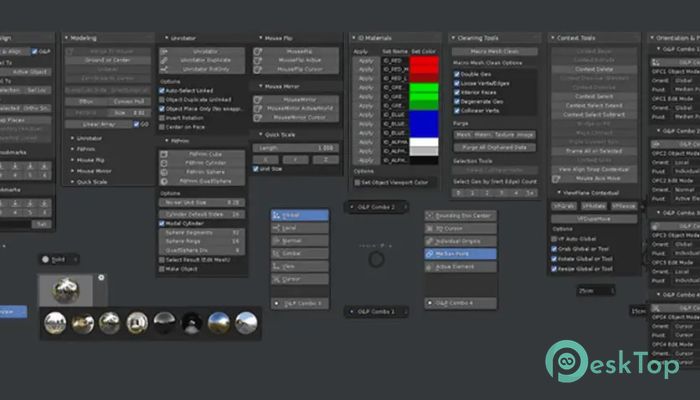This screenshot has height=400, width=700.
Task: Choose Active Element pivot
Action: click(460, 267)
